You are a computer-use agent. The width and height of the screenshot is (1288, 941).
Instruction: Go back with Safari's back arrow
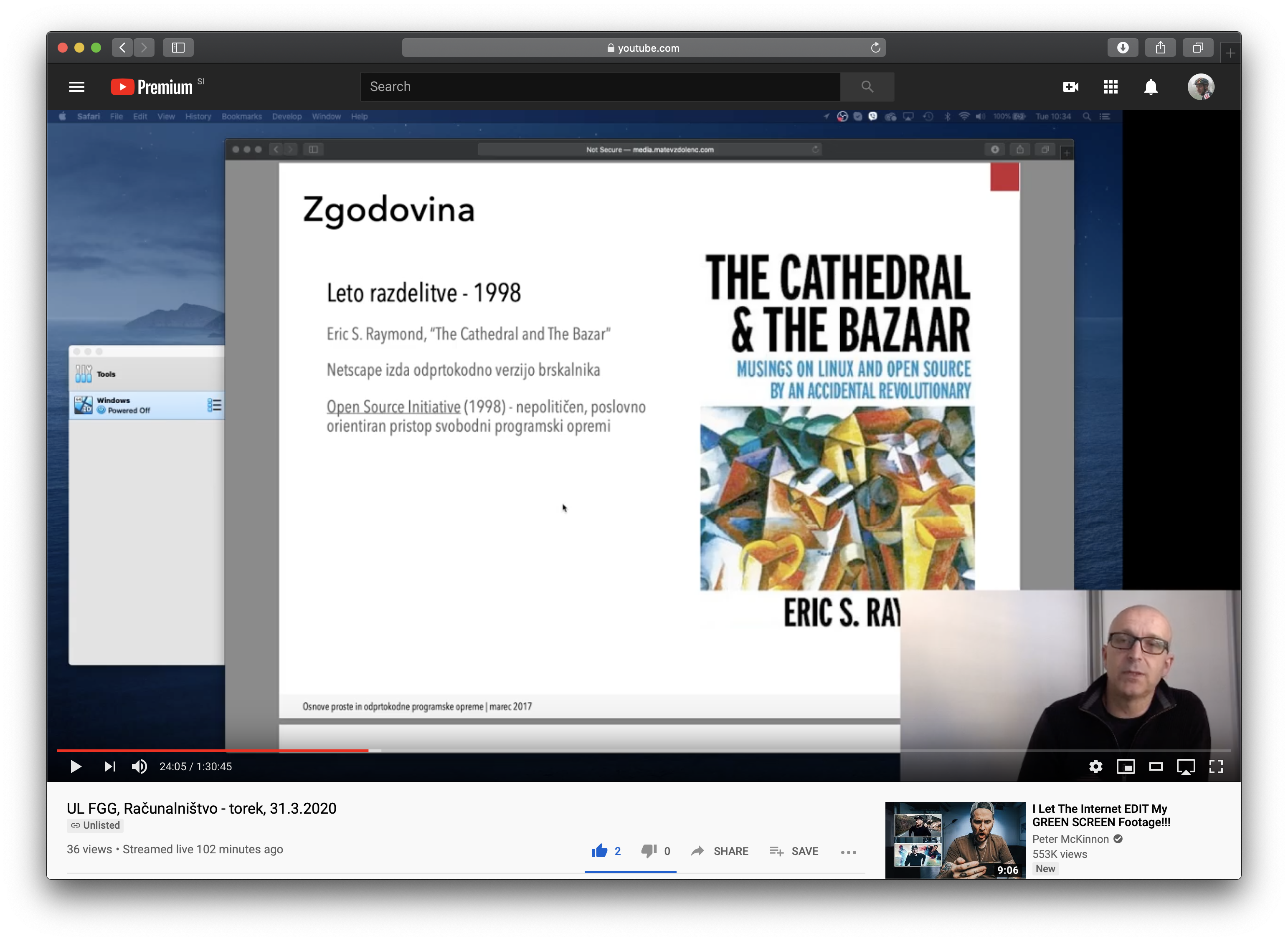coord(122,48)
